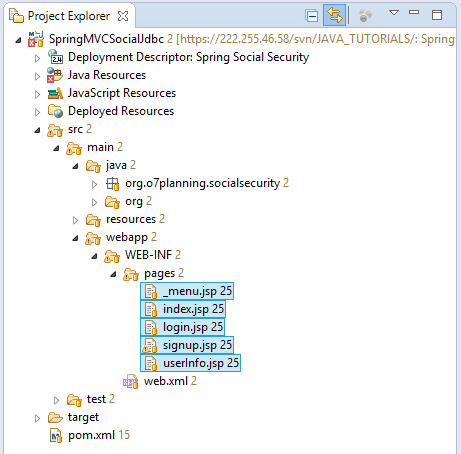Expand the target folder

coord(37,418)
